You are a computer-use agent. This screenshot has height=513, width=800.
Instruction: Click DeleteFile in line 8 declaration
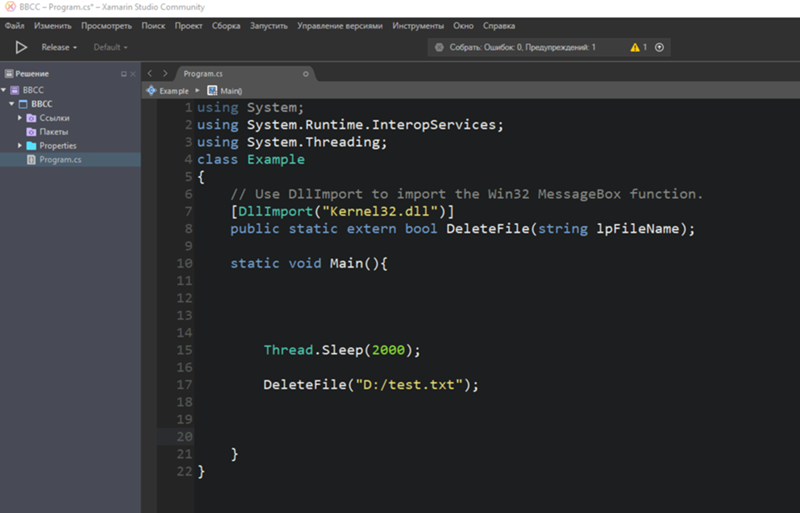click(x=488, y=229)
